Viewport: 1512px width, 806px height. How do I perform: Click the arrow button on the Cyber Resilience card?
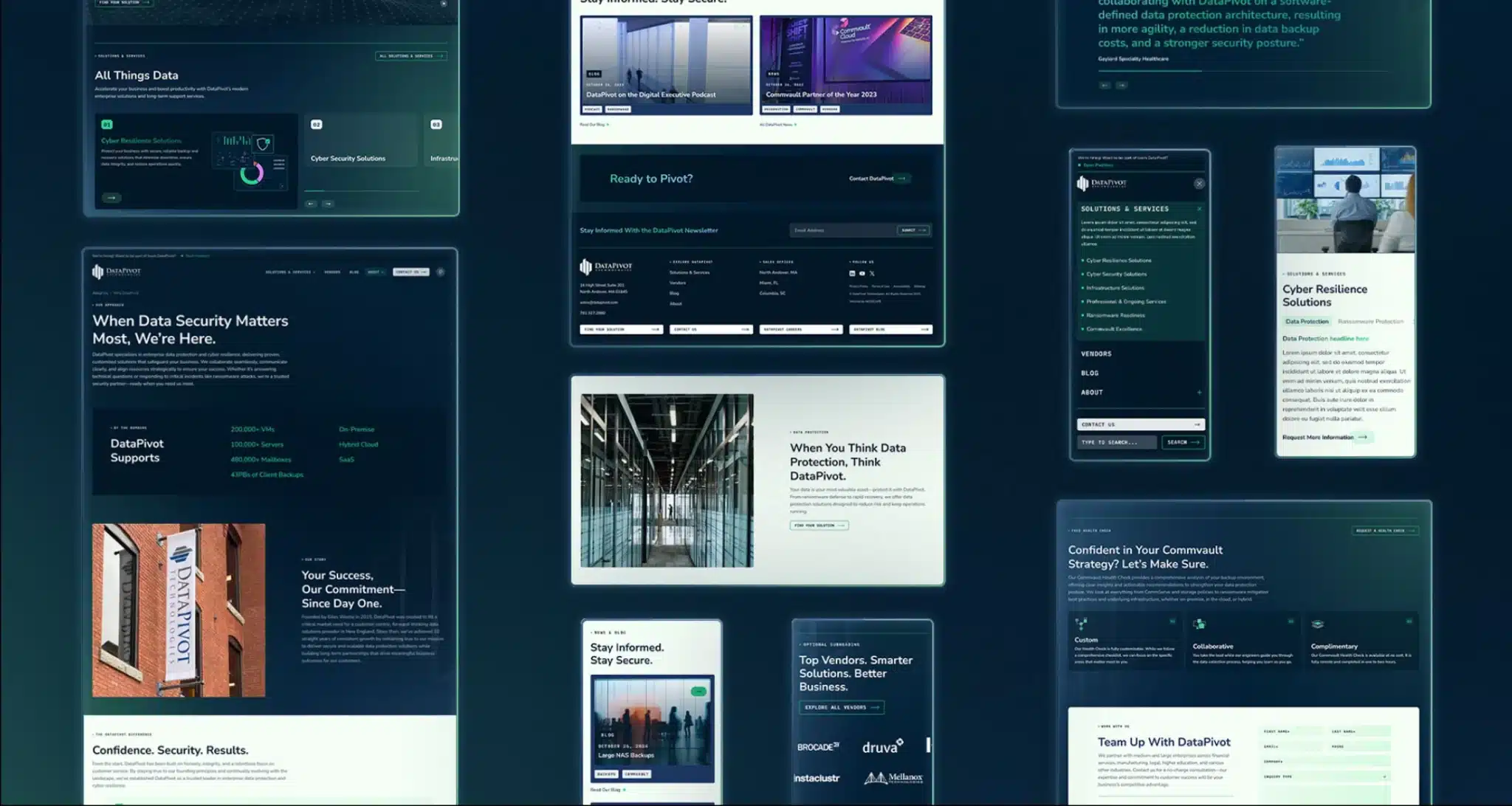pyautogui.click(x=111, y=198)
